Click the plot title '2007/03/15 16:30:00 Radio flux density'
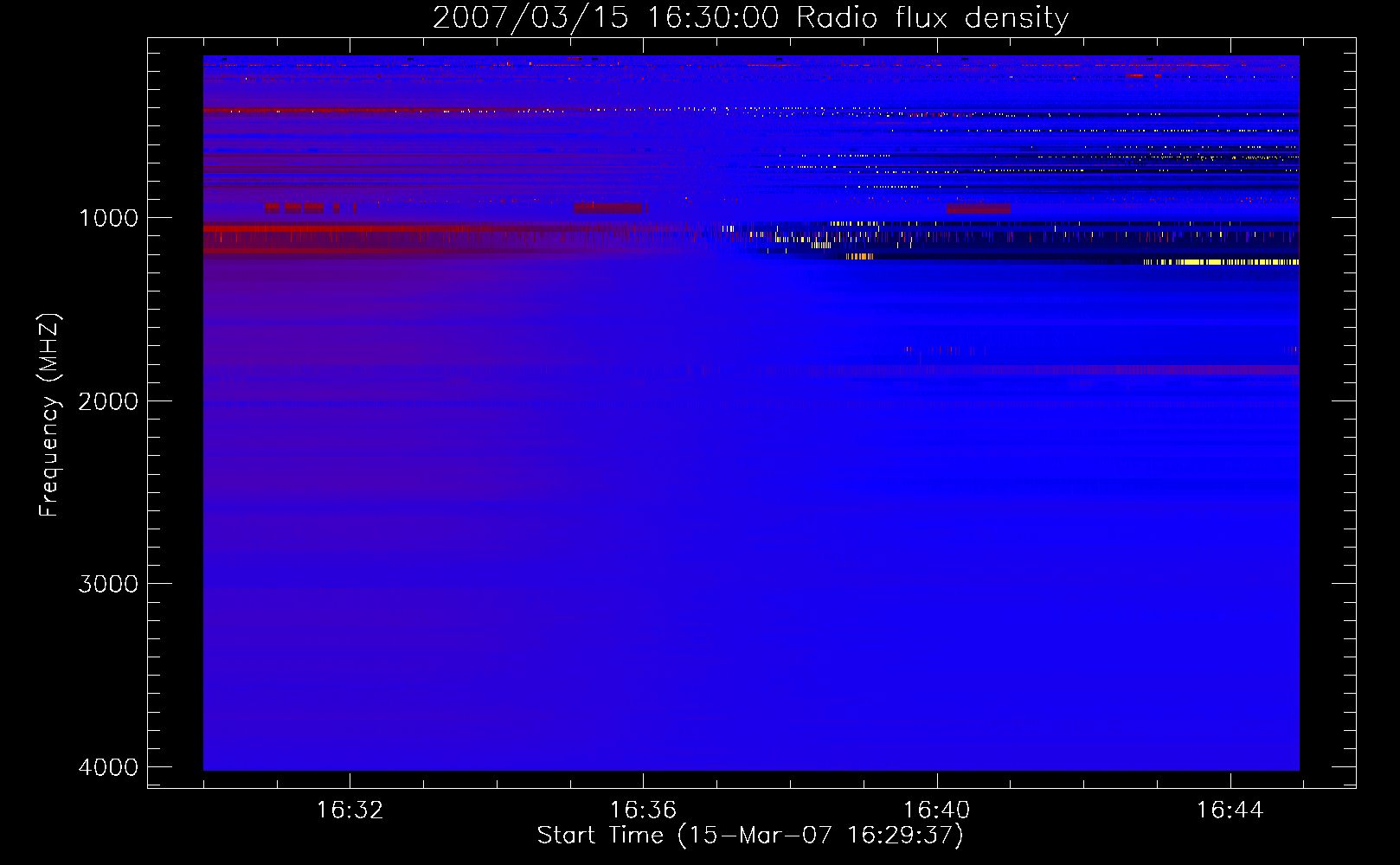Screen dimensions: 1400x865 [x=750, y=18]
